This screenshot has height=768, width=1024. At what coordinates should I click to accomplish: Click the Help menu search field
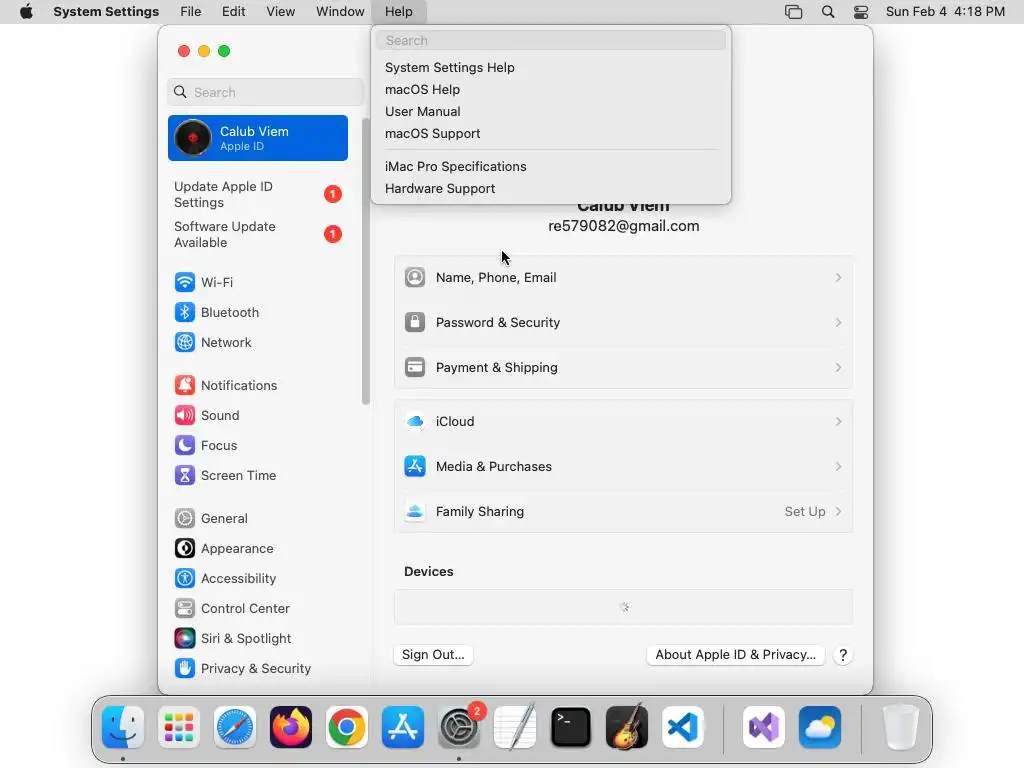tap(551, 40)
